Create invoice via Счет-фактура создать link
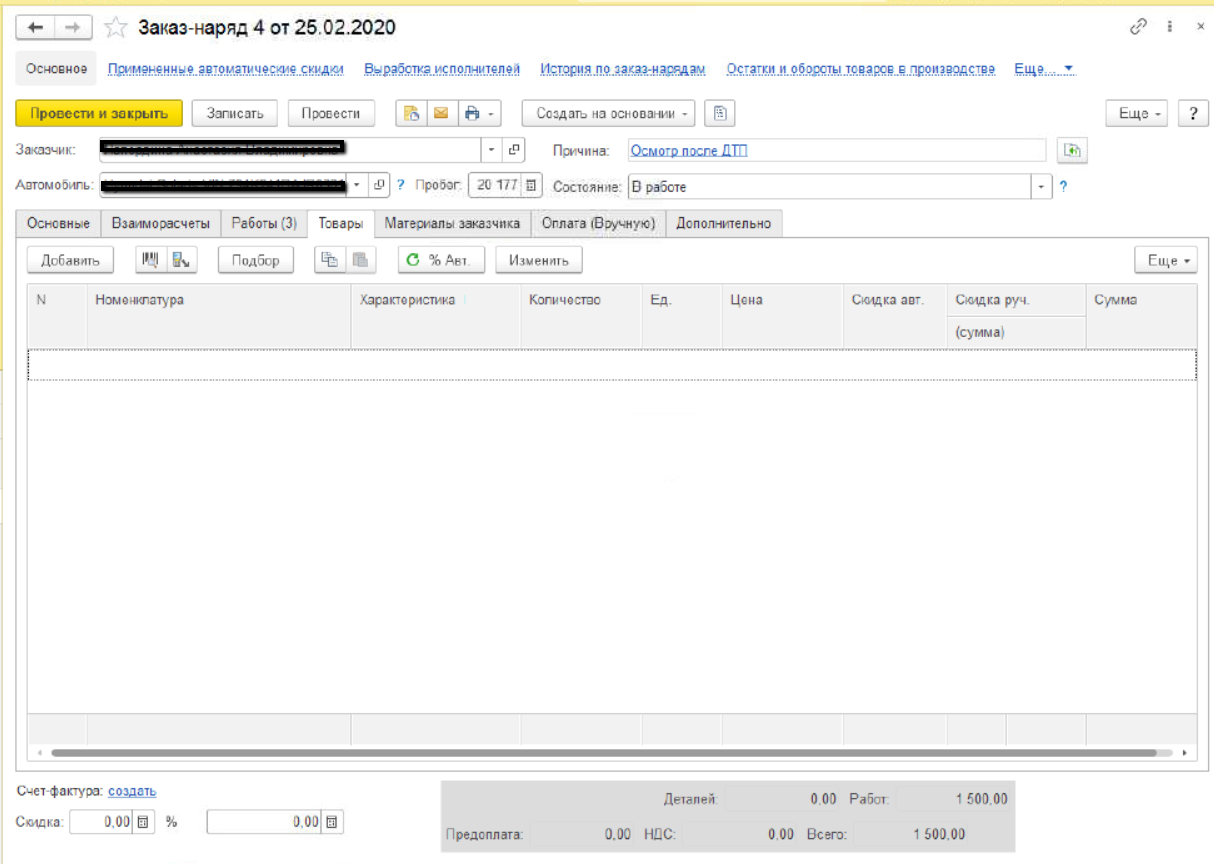 (x=132, y=791)
